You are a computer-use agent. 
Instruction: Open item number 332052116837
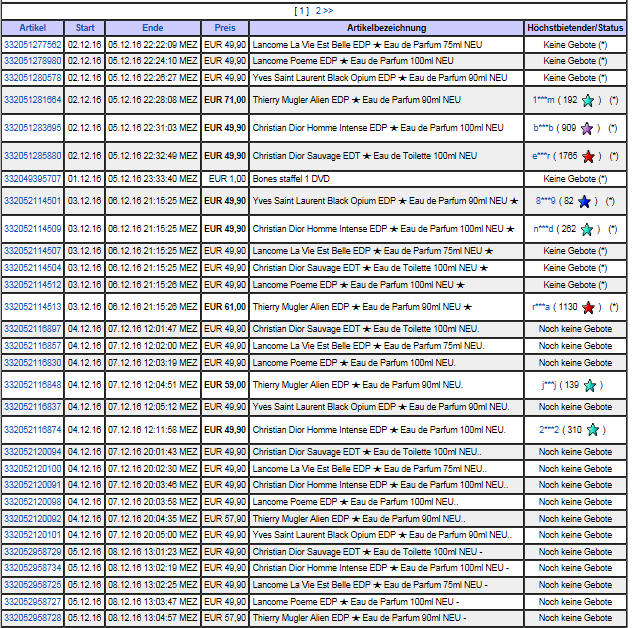[x=33, y=407]
